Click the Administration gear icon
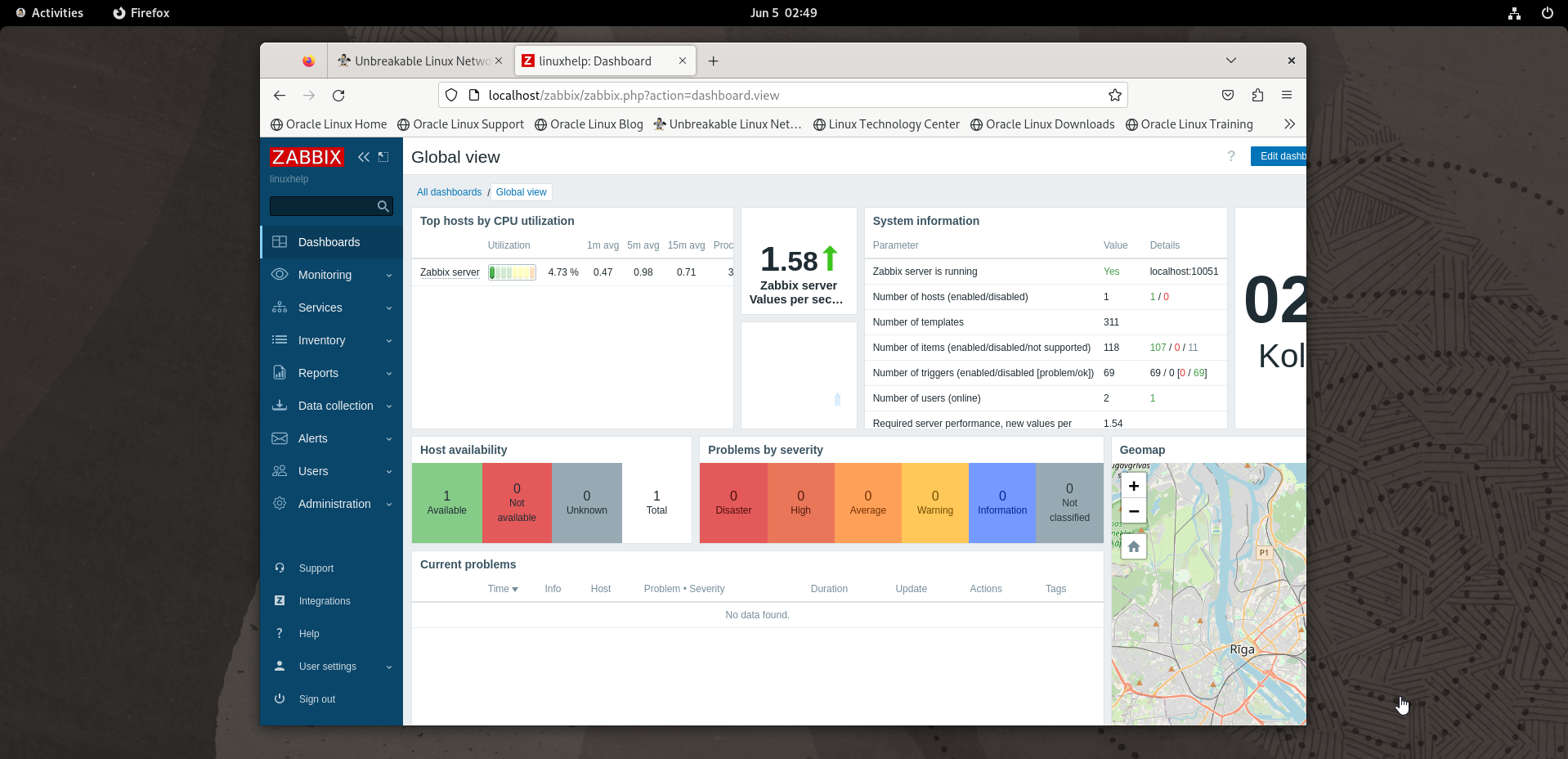Image resolution: width=1568 pixels, height=759 pixels. pos(280,504)
